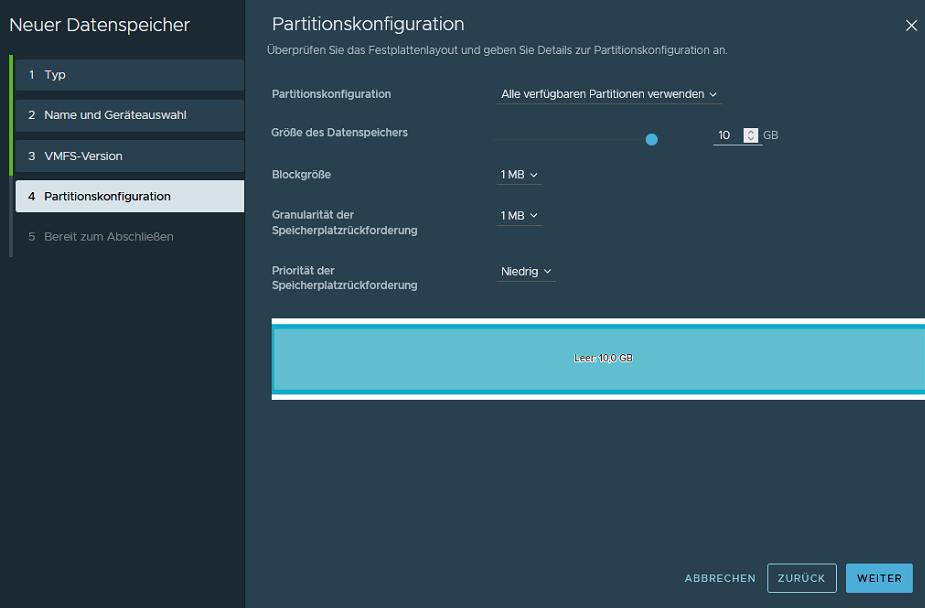Increase datastore size with stepper up arrow
Viewport: 925px width, 608px height.
click(x=751, y=132)
